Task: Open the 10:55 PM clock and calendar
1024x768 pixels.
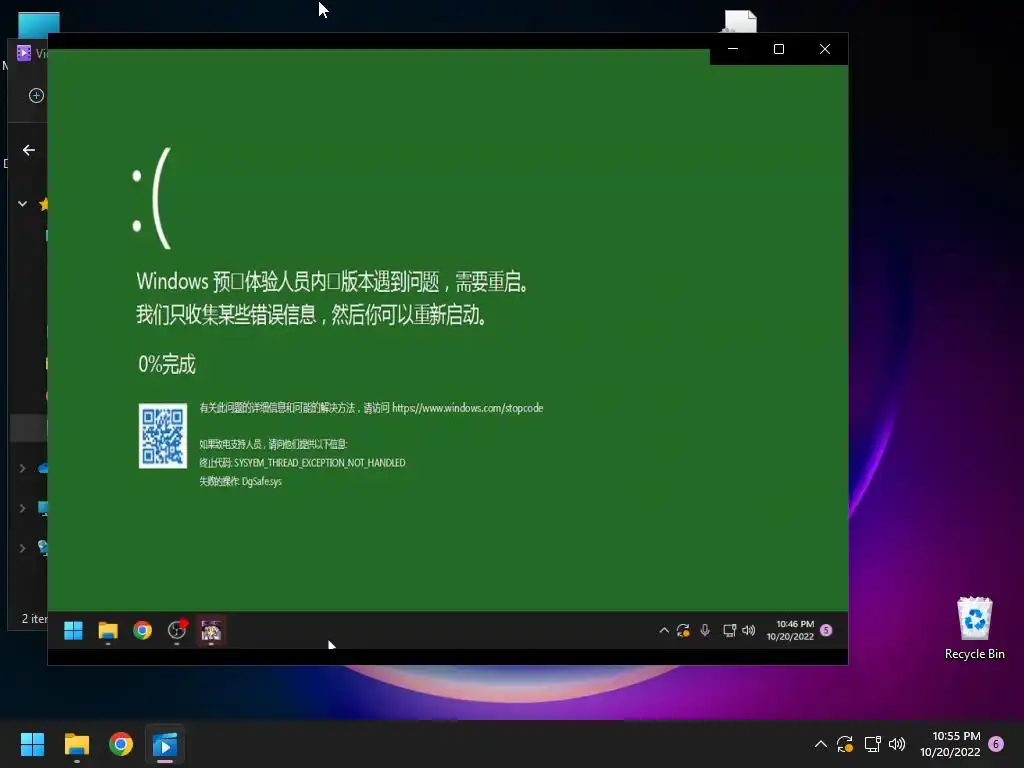Action: pos(950,744)
